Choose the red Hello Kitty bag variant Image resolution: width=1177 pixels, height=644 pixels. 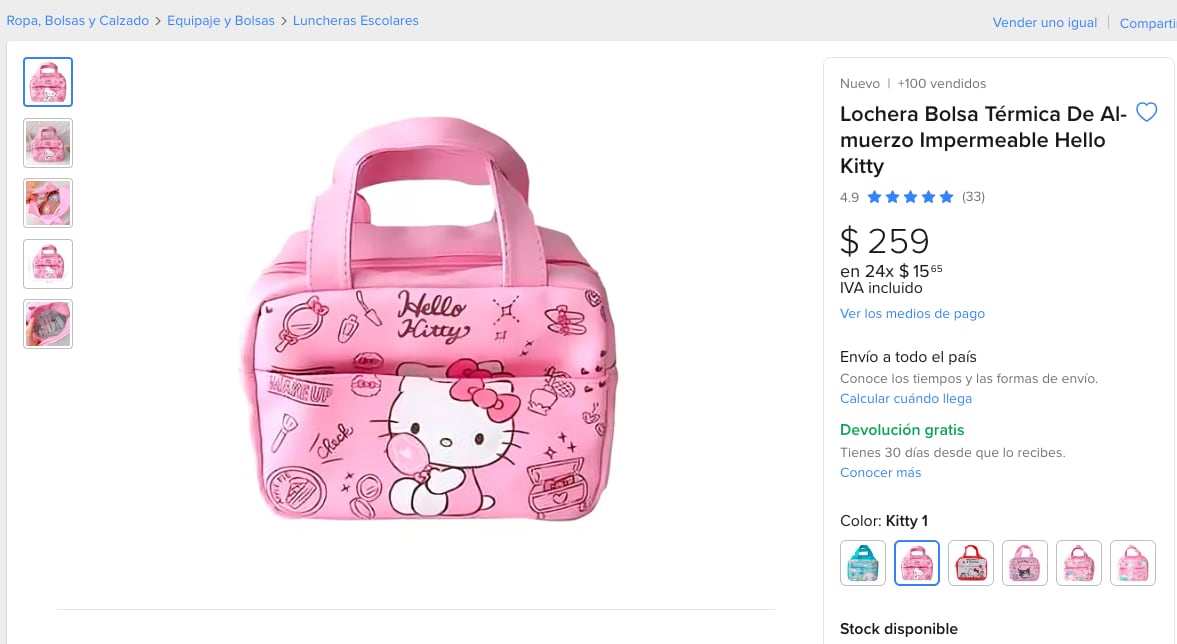(x=971, y=563)
